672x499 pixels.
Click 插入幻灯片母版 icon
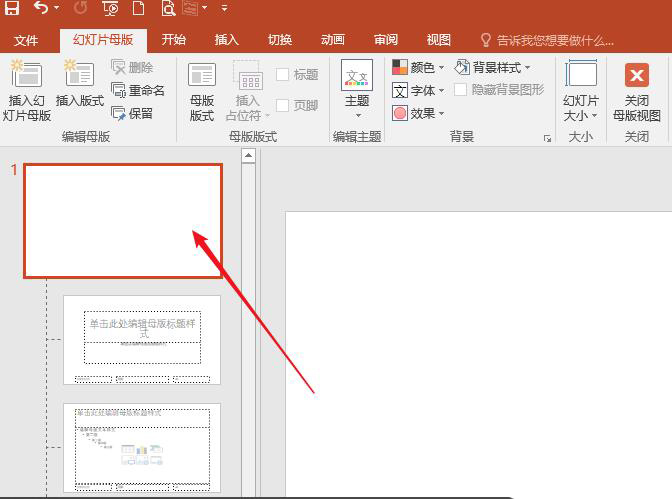tap(26, 76)
